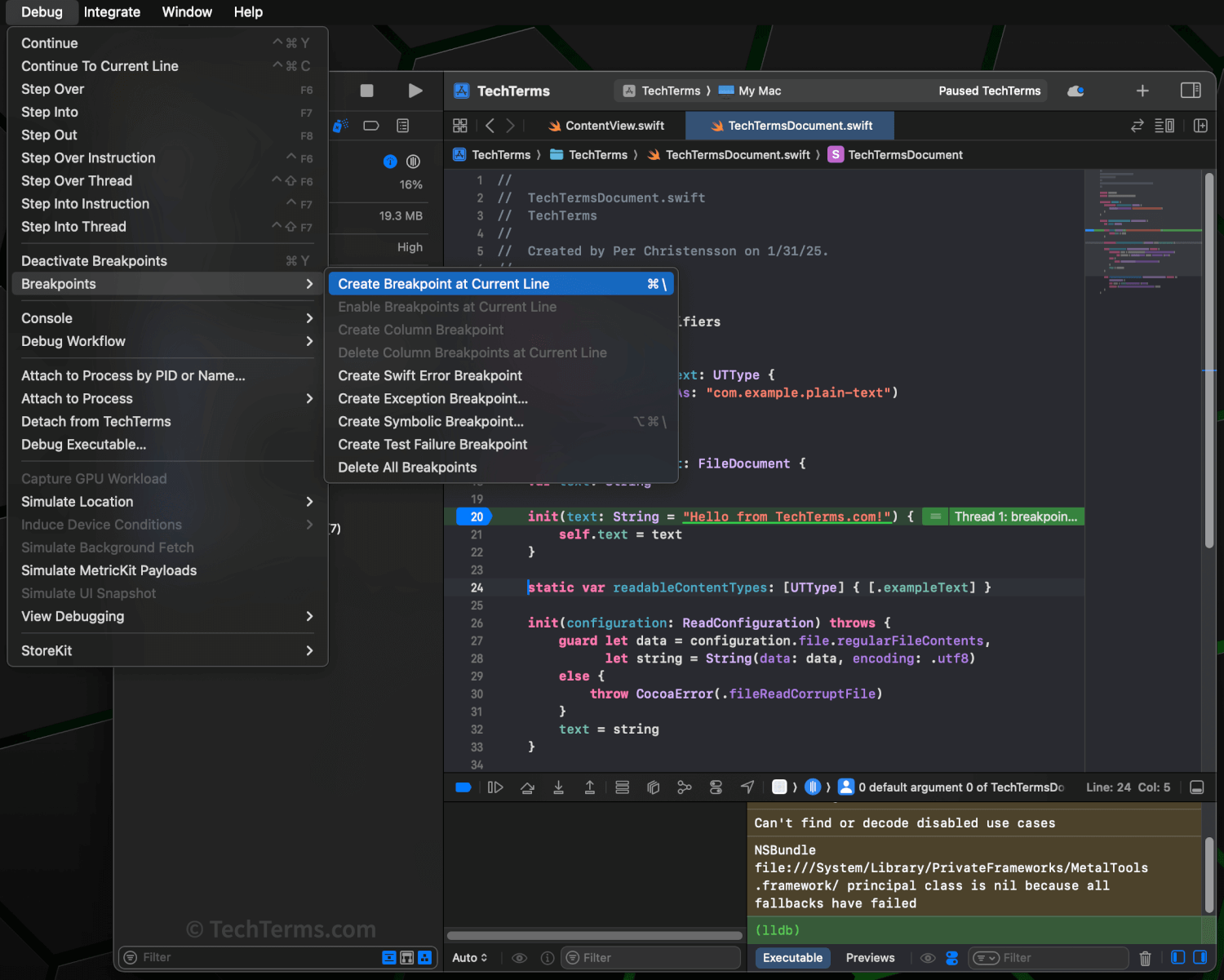
Task: Click the plus Library button
Action: (1142, 91)
